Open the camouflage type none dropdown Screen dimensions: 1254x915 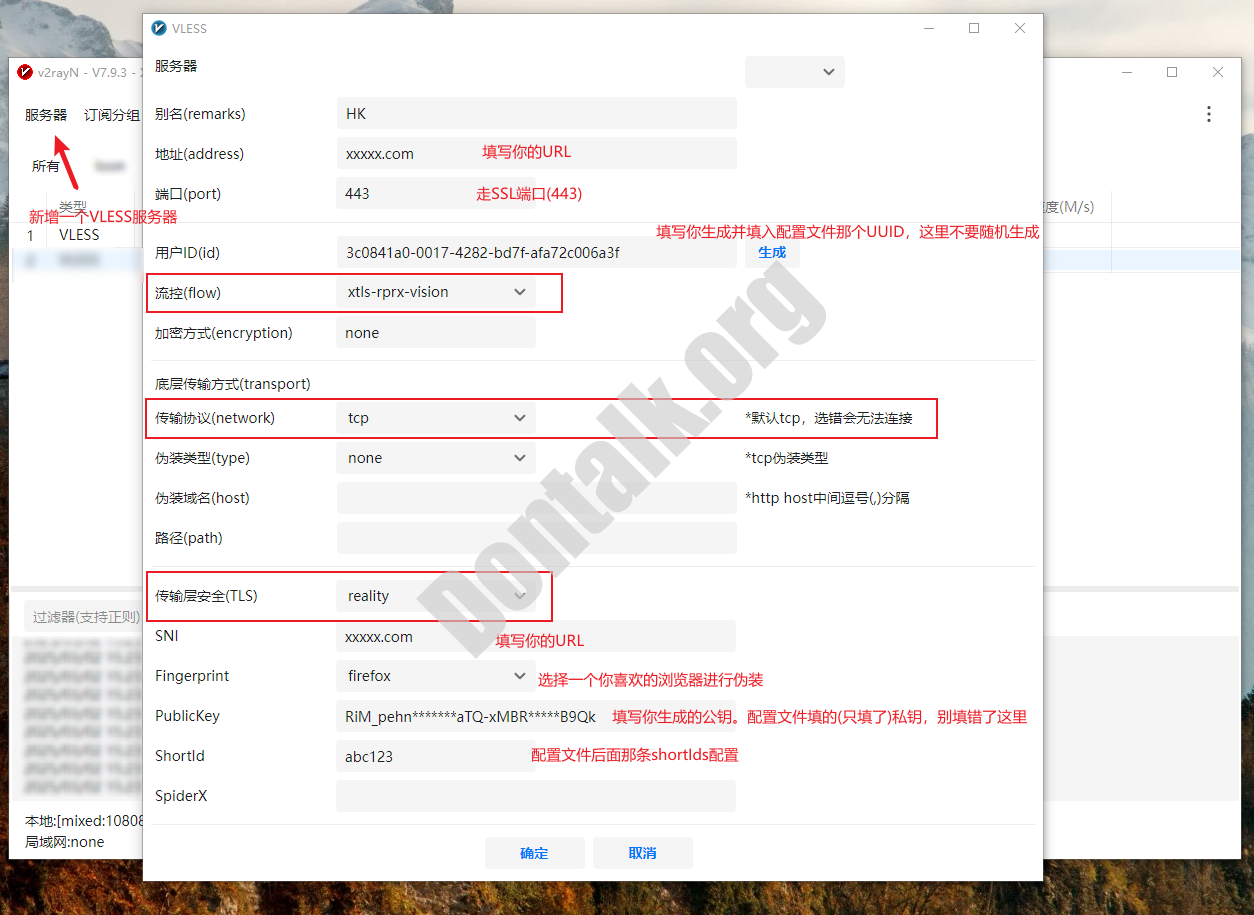(x=519, y=458)
